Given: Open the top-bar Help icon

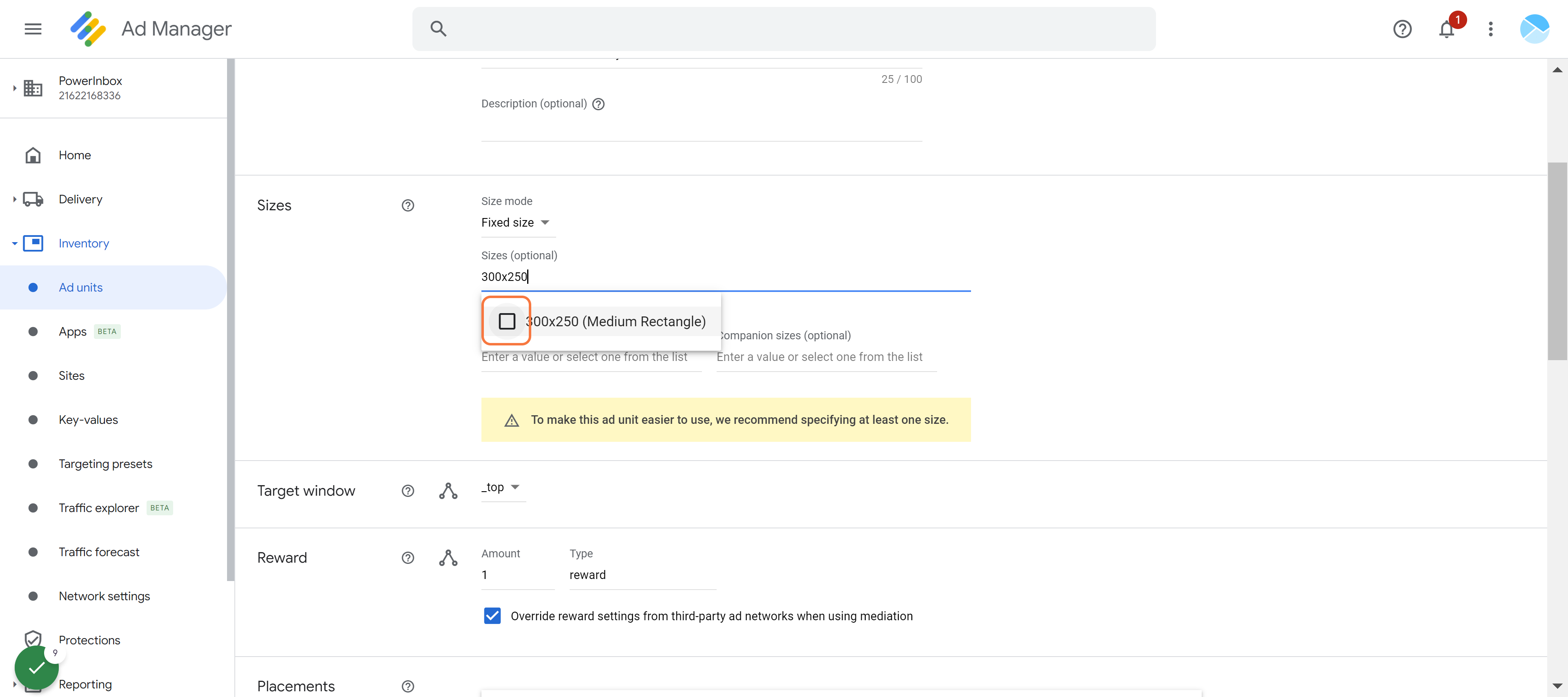Looking at the screenshot, I should 1402,29.
